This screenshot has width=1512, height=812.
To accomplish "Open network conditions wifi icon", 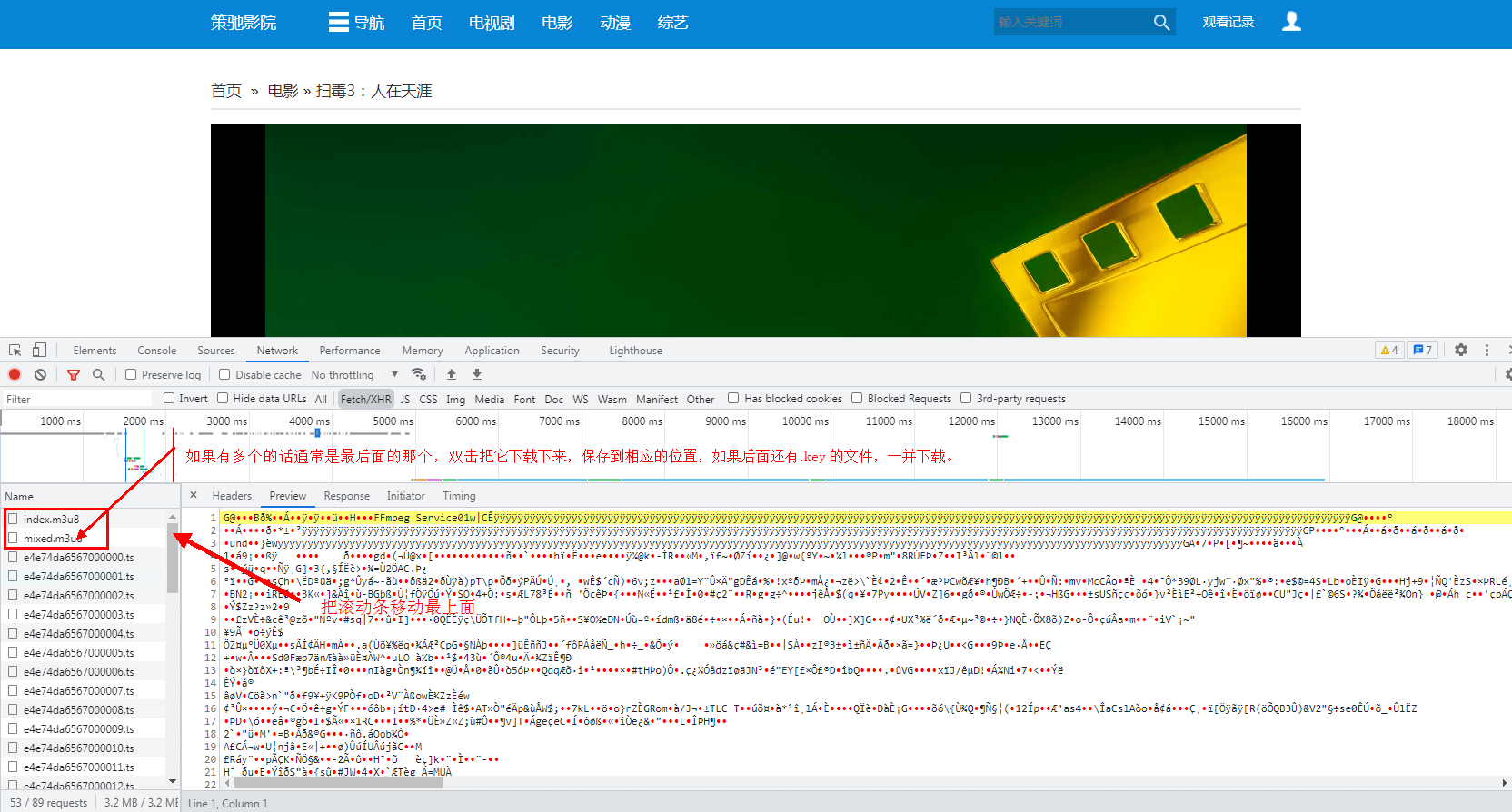I will click(419, 374).
